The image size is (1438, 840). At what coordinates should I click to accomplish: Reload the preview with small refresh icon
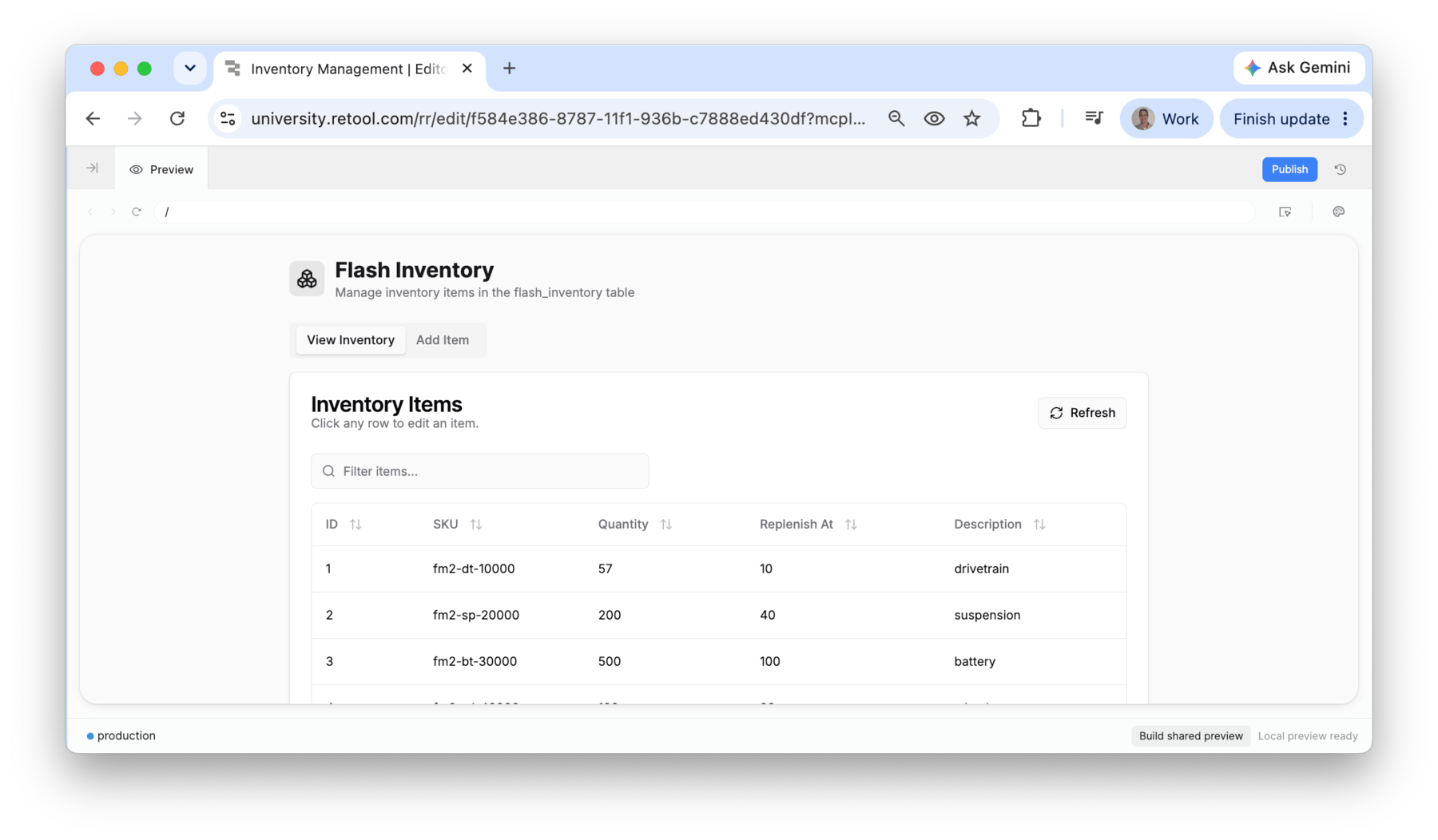click(137, 212)
